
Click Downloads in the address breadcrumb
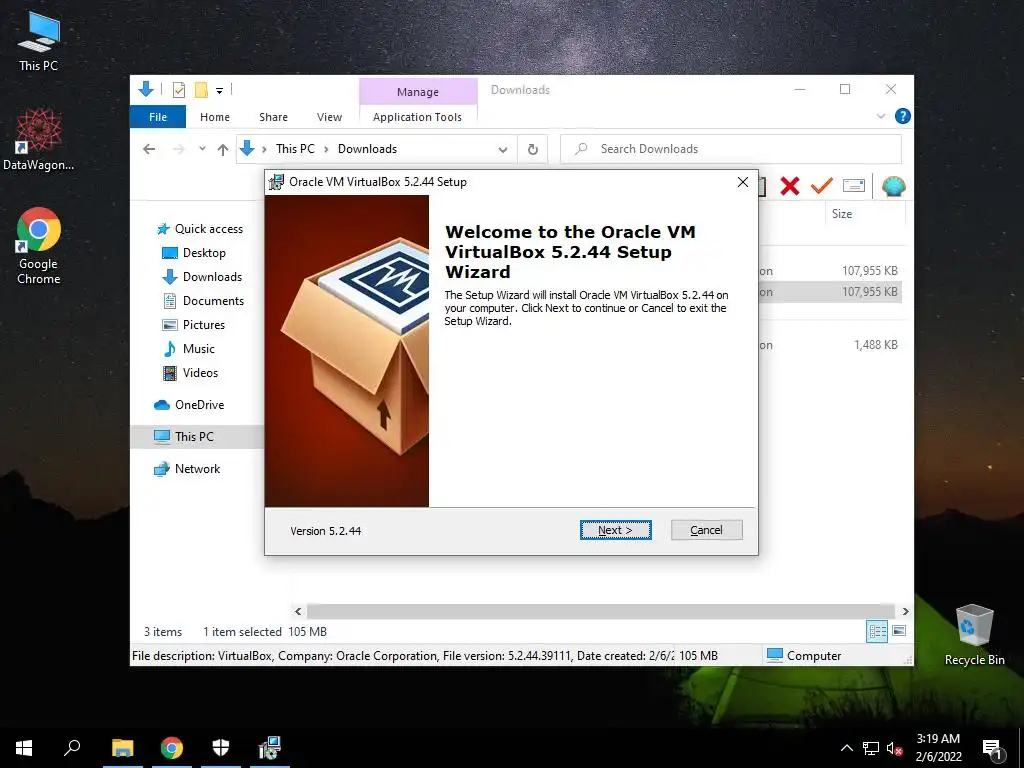[x=367, y=149]
